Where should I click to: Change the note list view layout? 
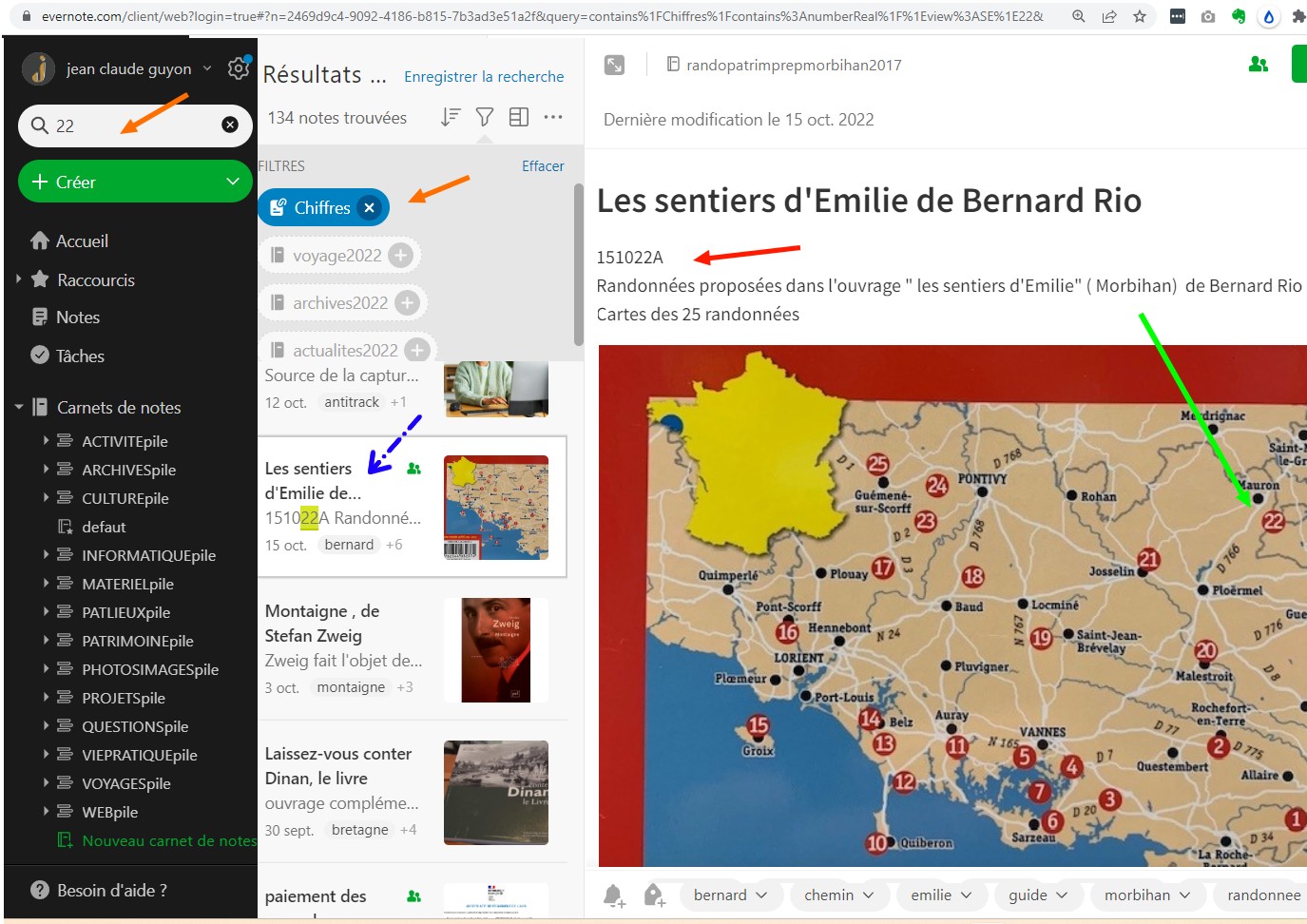[519, 117]
